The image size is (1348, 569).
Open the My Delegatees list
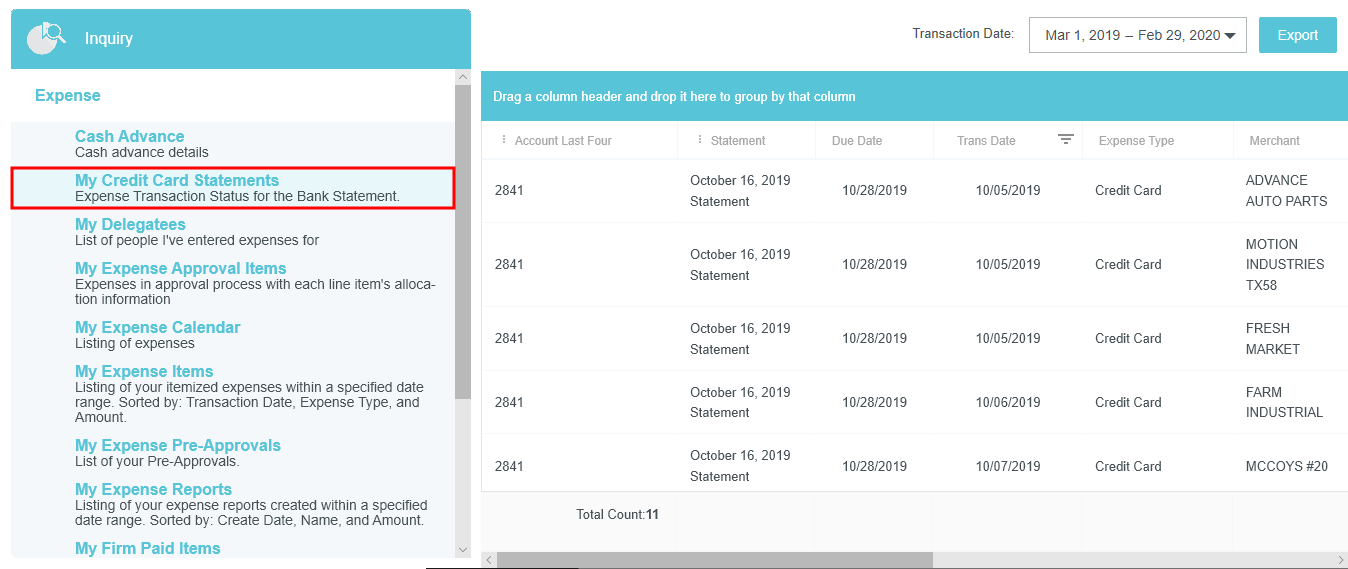click(x=130, y=225)
